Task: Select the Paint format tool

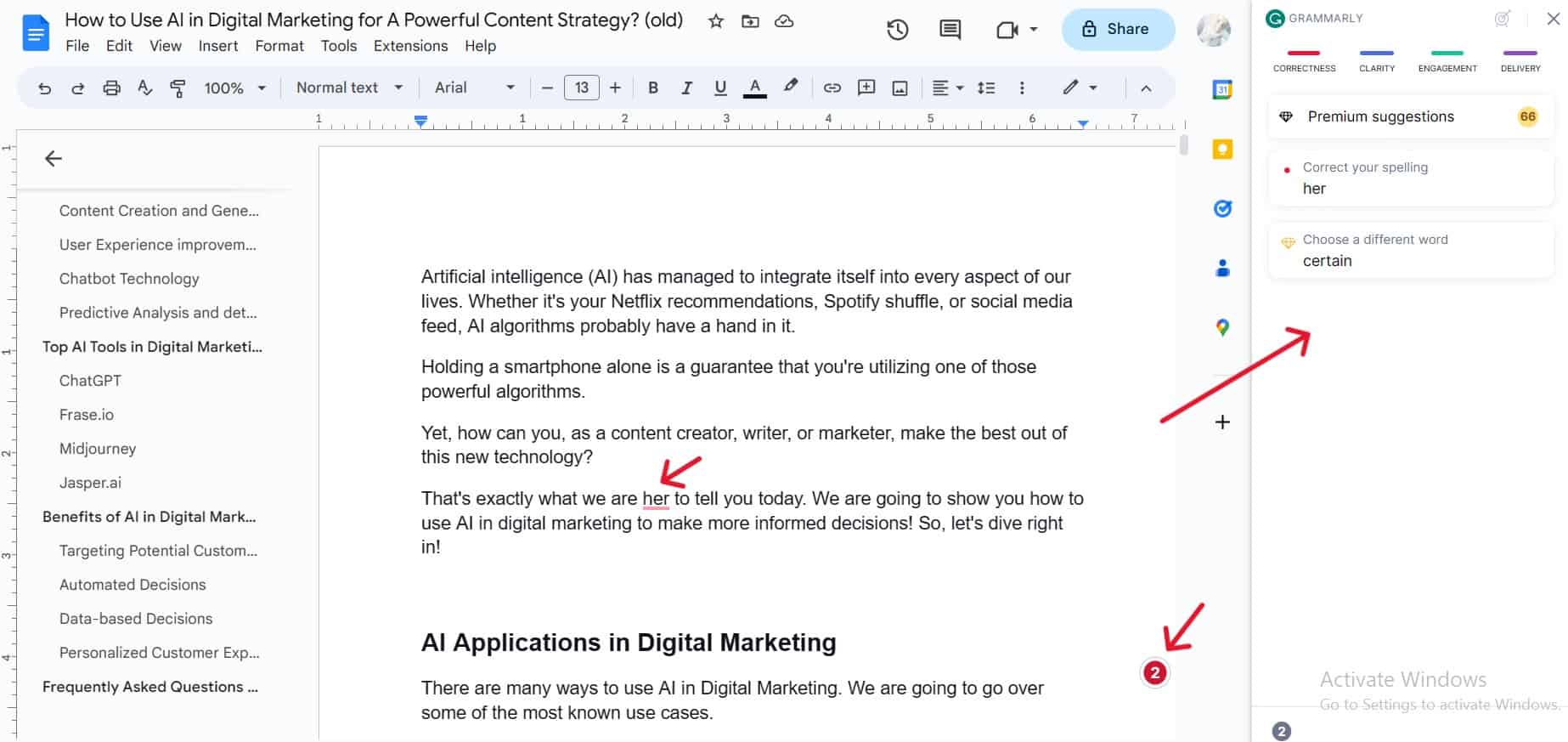Action: coord(178,88)
